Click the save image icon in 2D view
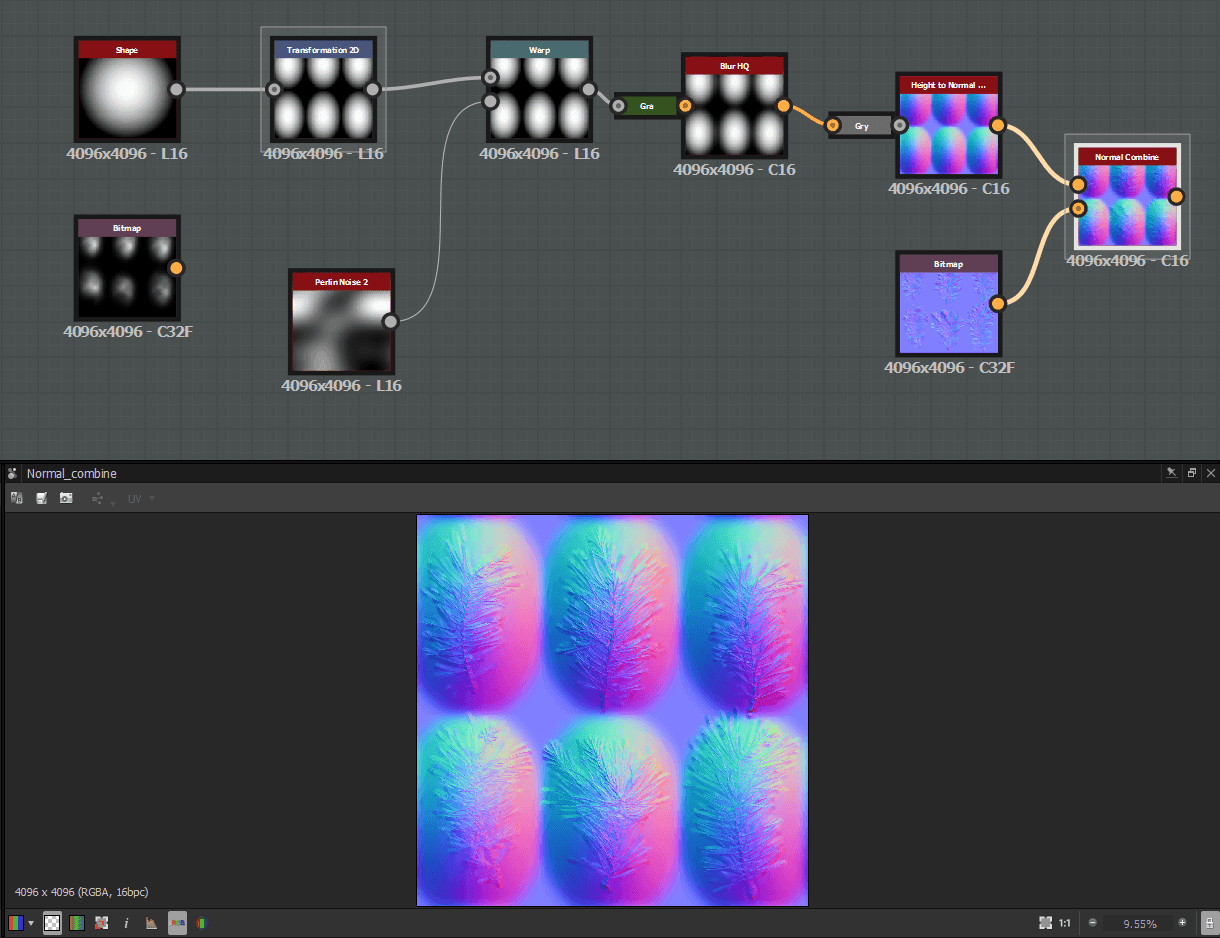Viewport: 1220px width, 938px height. [42, 498]
